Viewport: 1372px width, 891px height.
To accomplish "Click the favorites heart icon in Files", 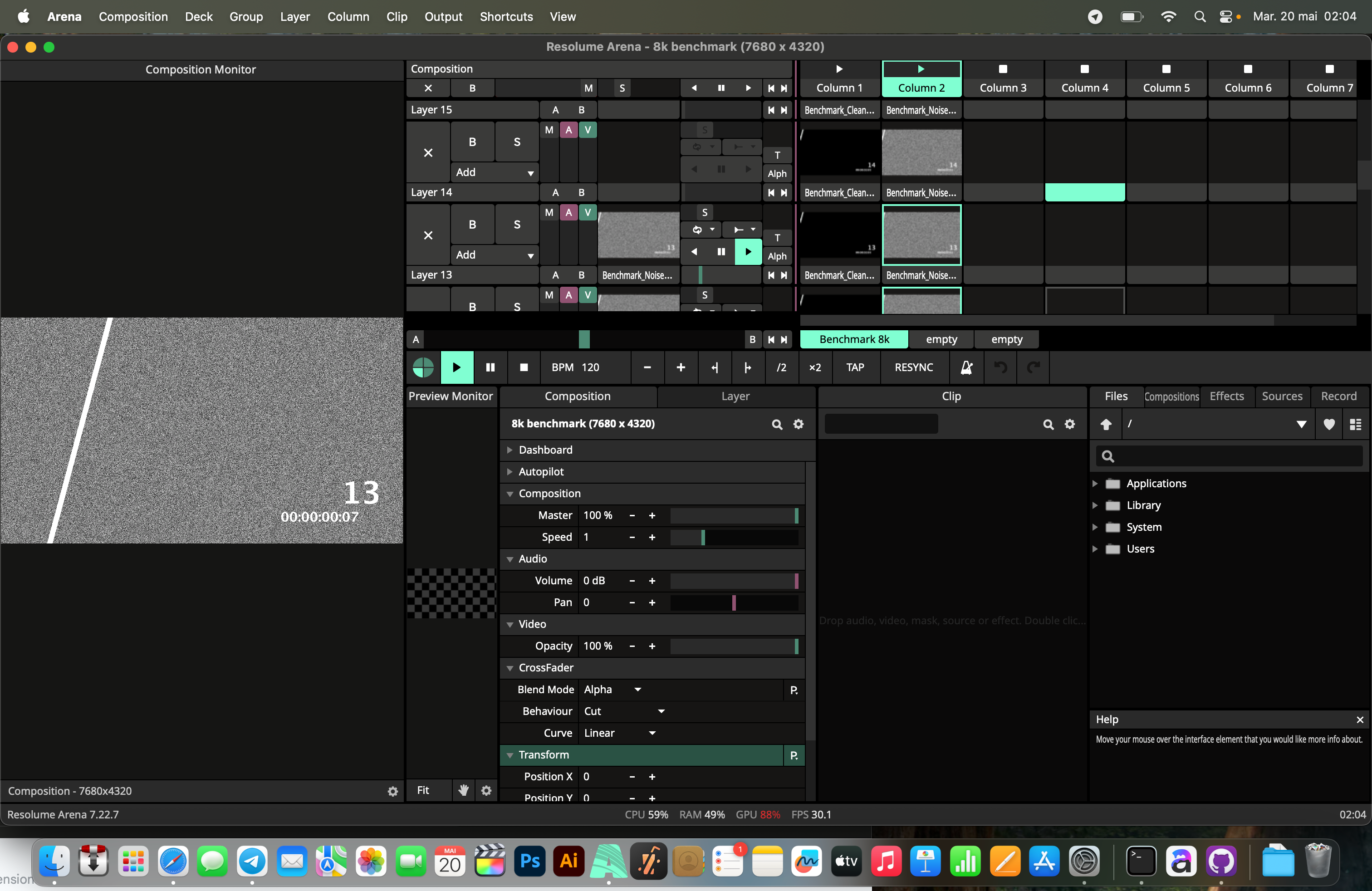I will click(x=1329, y=424).
